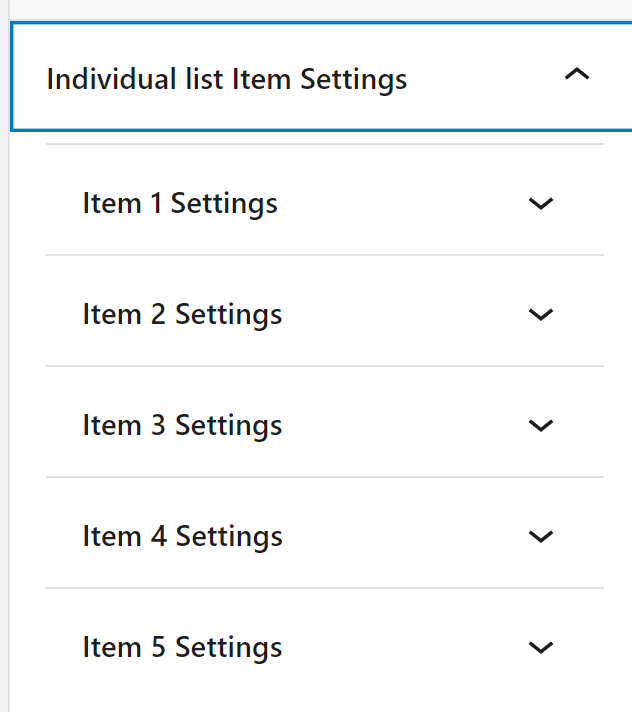
Task: Click the down chevron for Item 1 Settings
Action: 541,204
